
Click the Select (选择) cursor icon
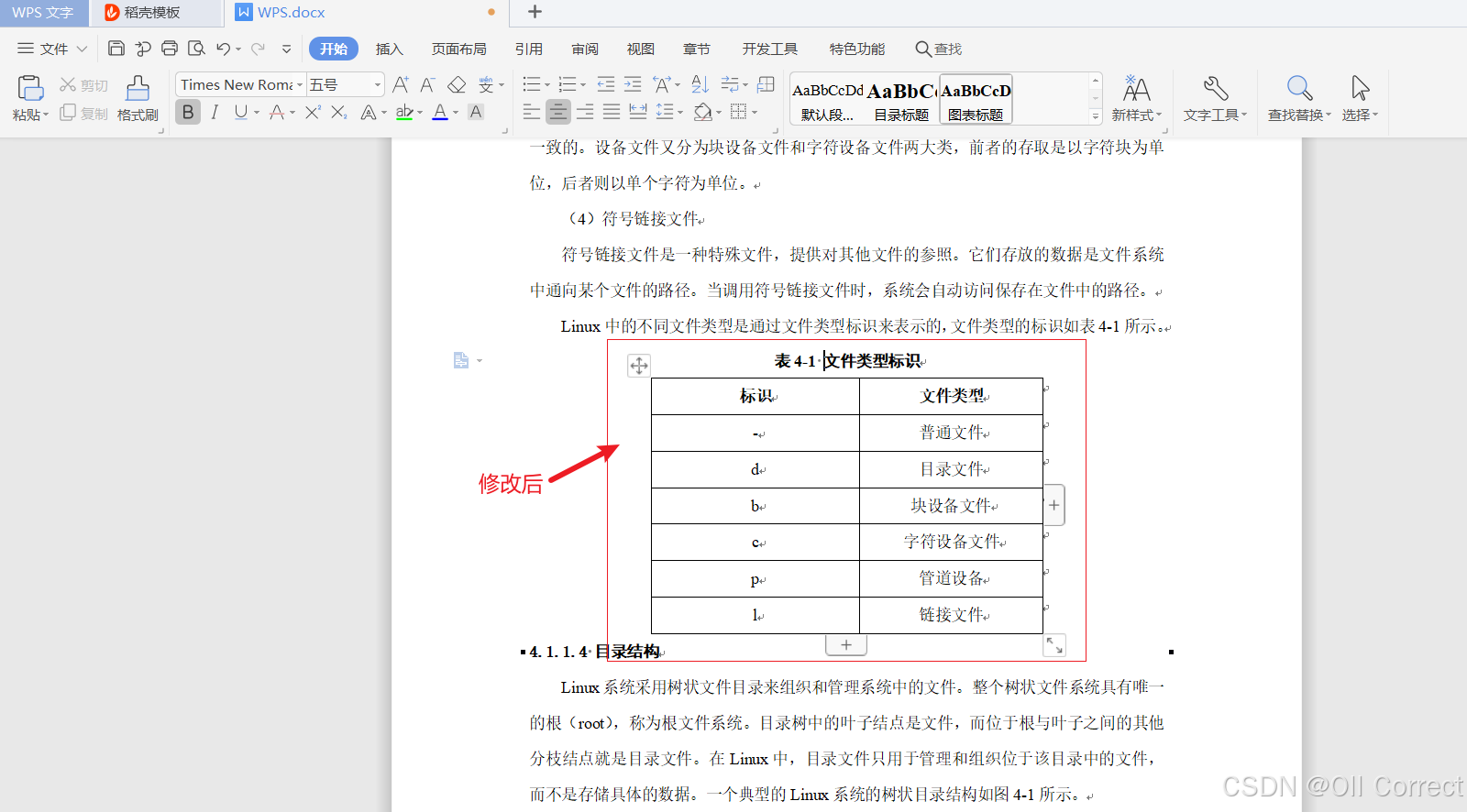pyautogui.click(x=1360, y=89)
